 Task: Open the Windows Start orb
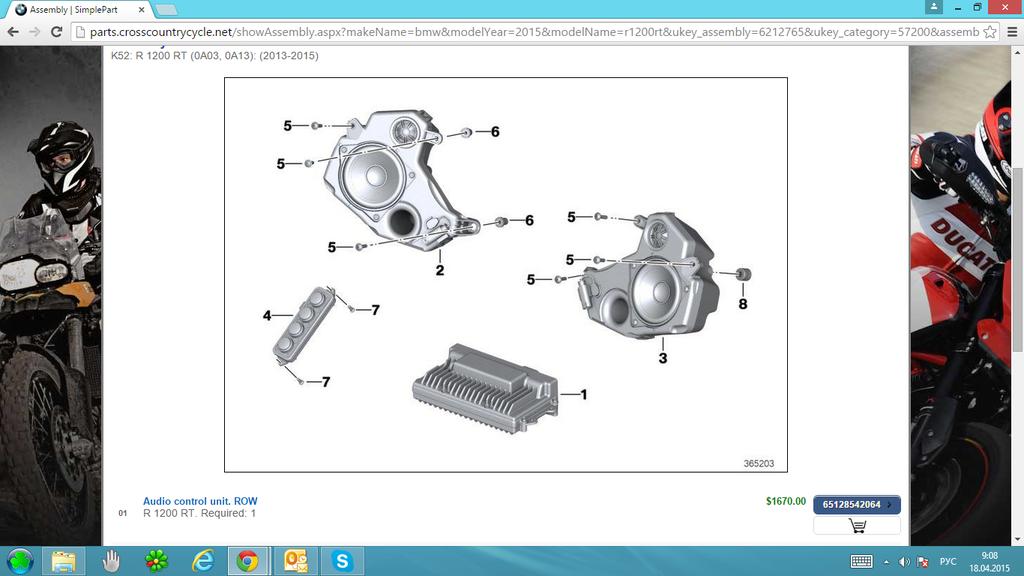[20, 561]
